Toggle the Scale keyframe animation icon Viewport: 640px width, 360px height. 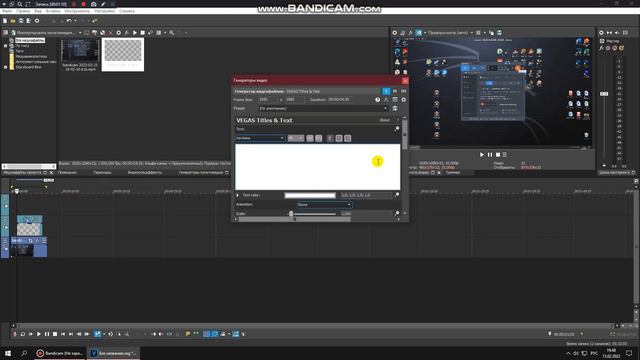click(397, 213)
